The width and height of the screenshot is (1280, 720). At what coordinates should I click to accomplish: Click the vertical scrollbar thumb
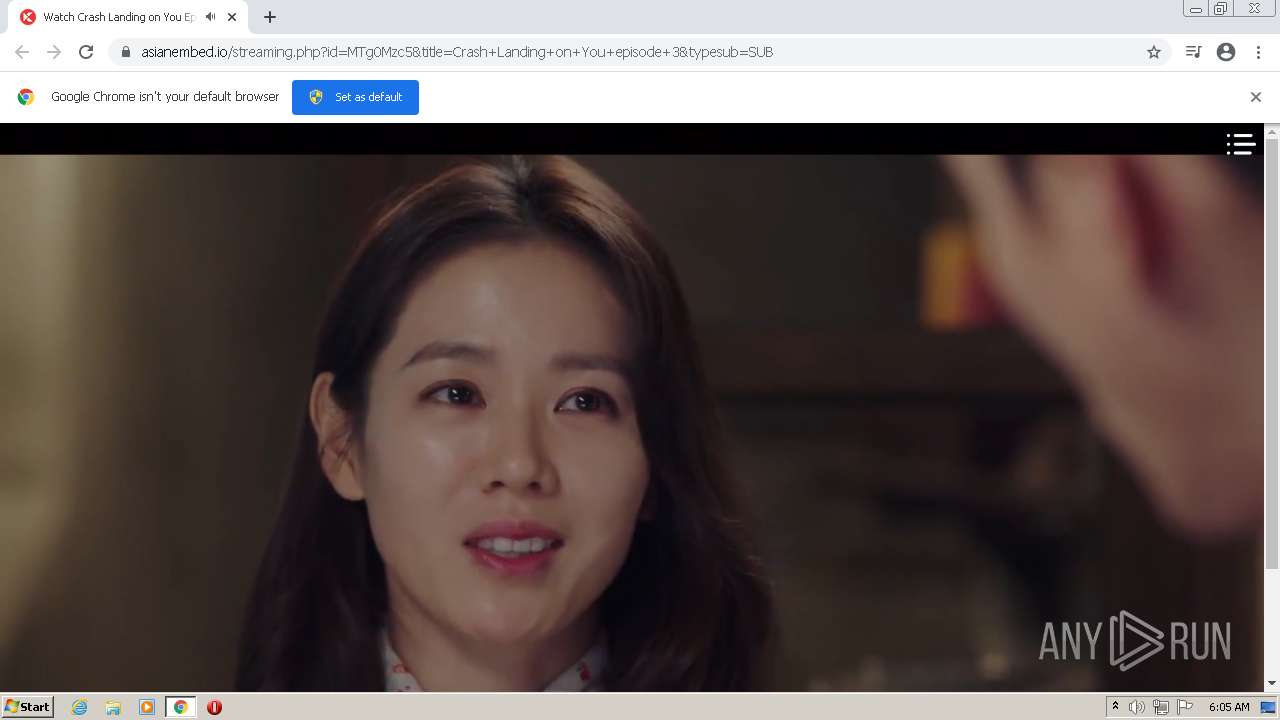click(x=1272, y=355)
